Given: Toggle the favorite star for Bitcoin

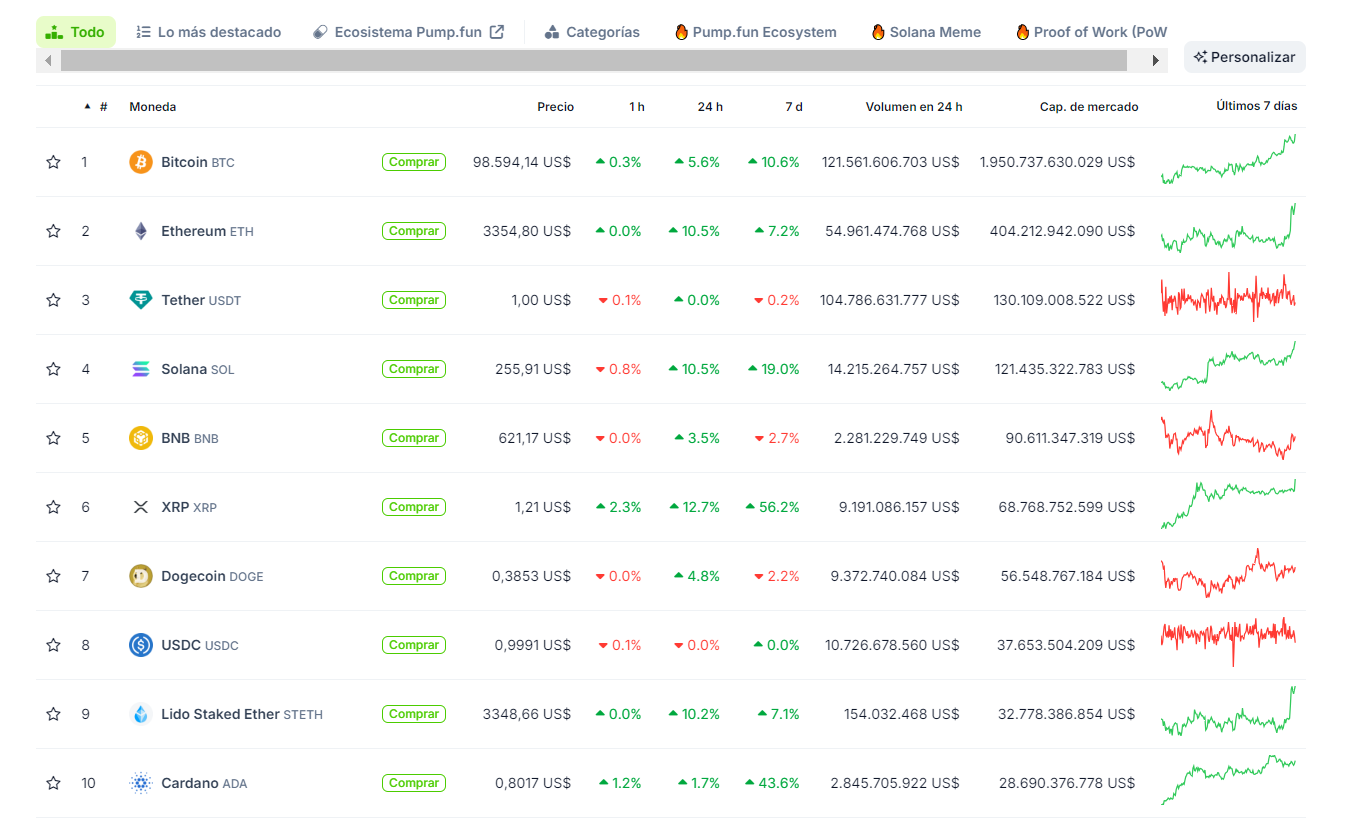Looking at the screenshot, I should click(53, 162).
